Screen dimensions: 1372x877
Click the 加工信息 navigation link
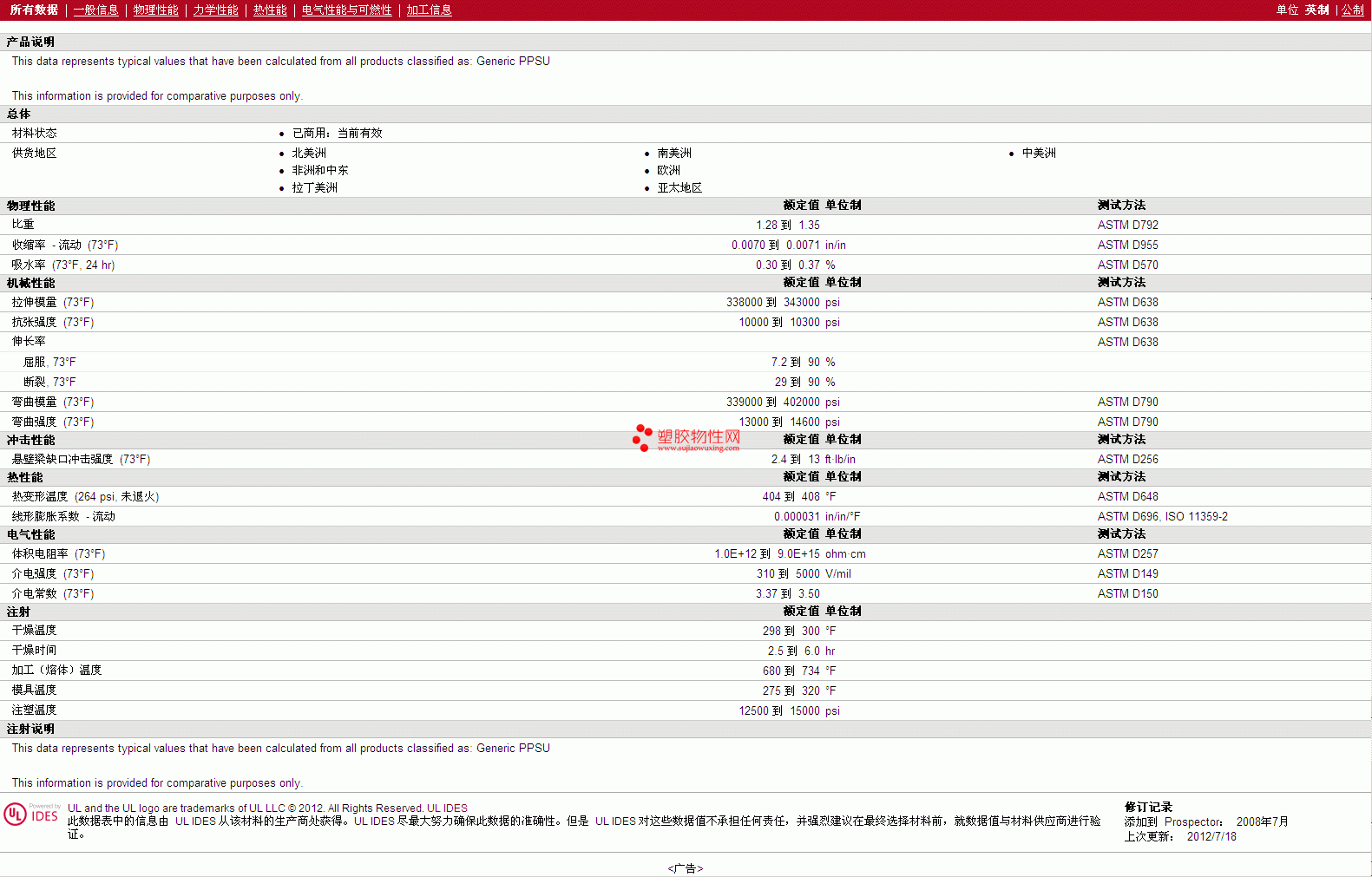tap(429, 10)
